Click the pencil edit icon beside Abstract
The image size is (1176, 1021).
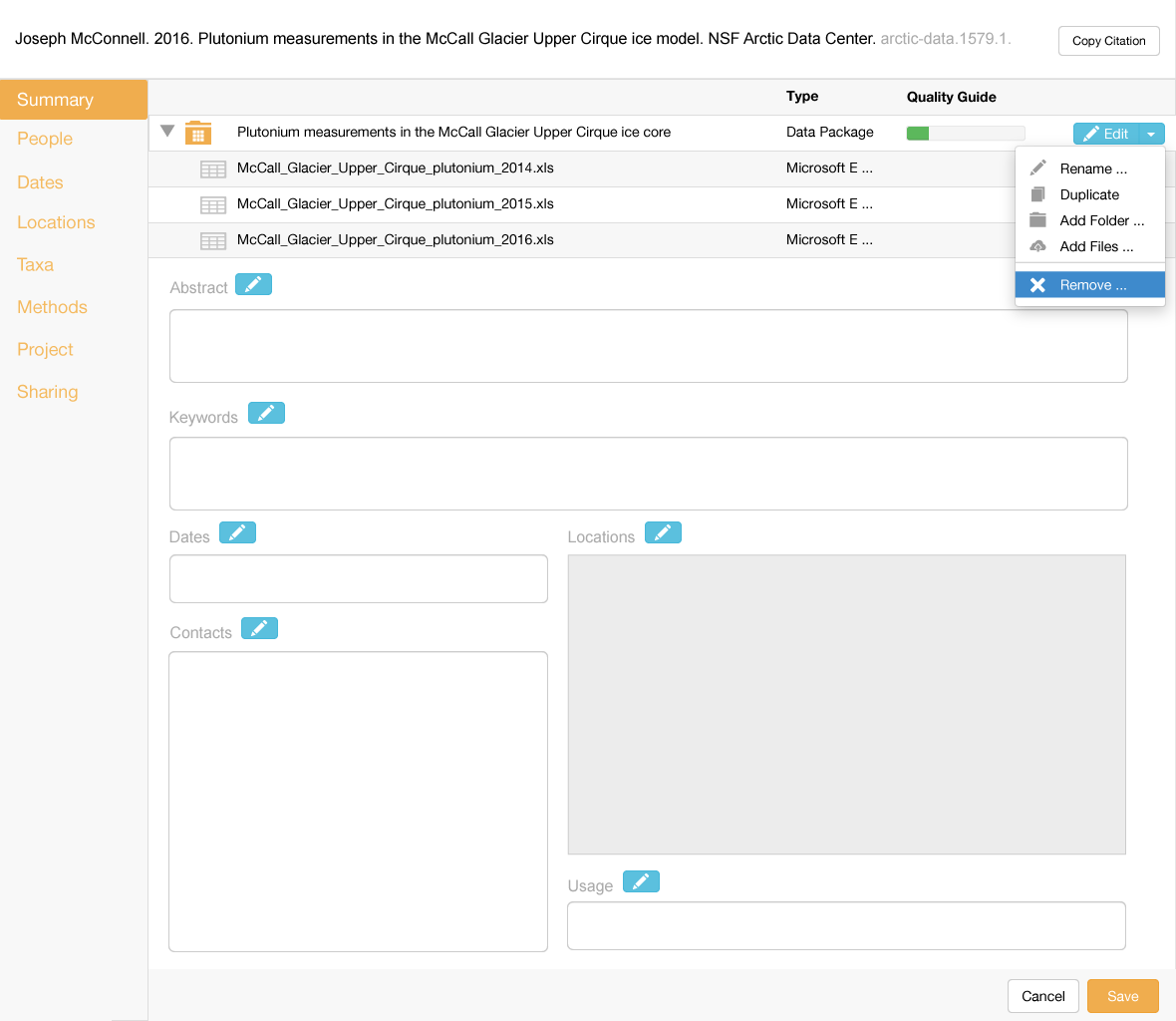click(x=253, y=285)
